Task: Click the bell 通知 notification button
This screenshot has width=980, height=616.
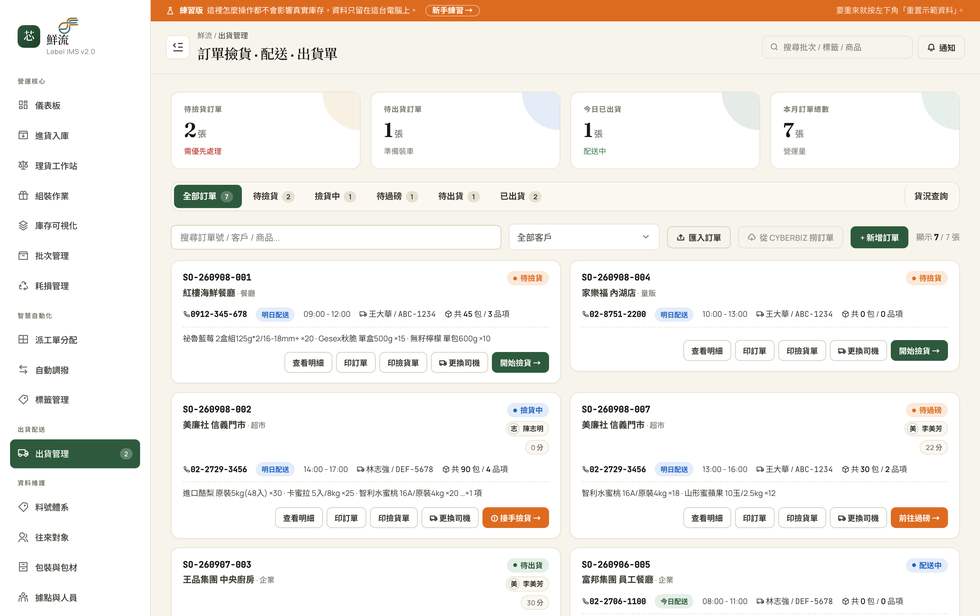Action: tap(941, 47)
